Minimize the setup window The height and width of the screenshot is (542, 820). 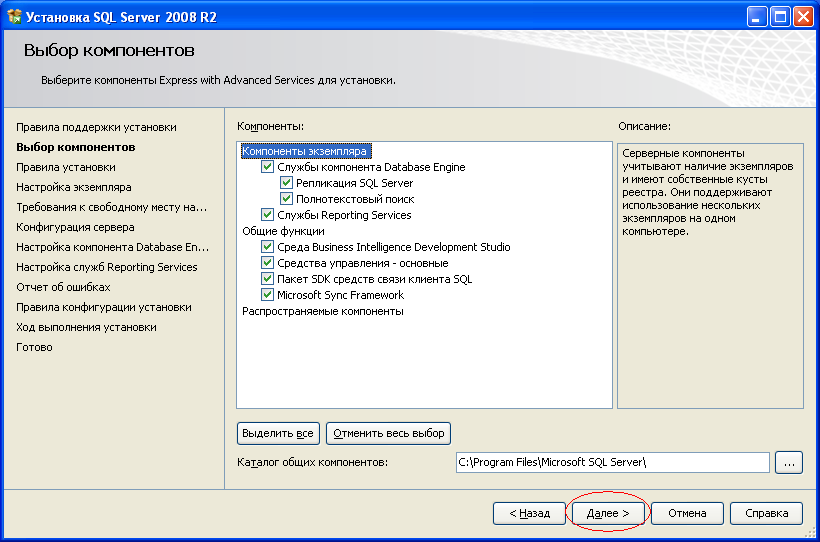(756, 18)
